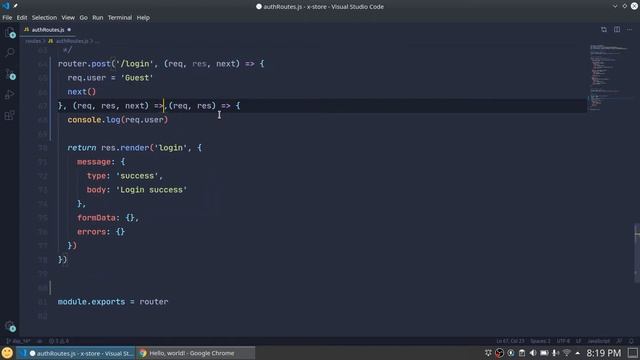
Task: Open the Selection menu
Action: pos(44,18)
